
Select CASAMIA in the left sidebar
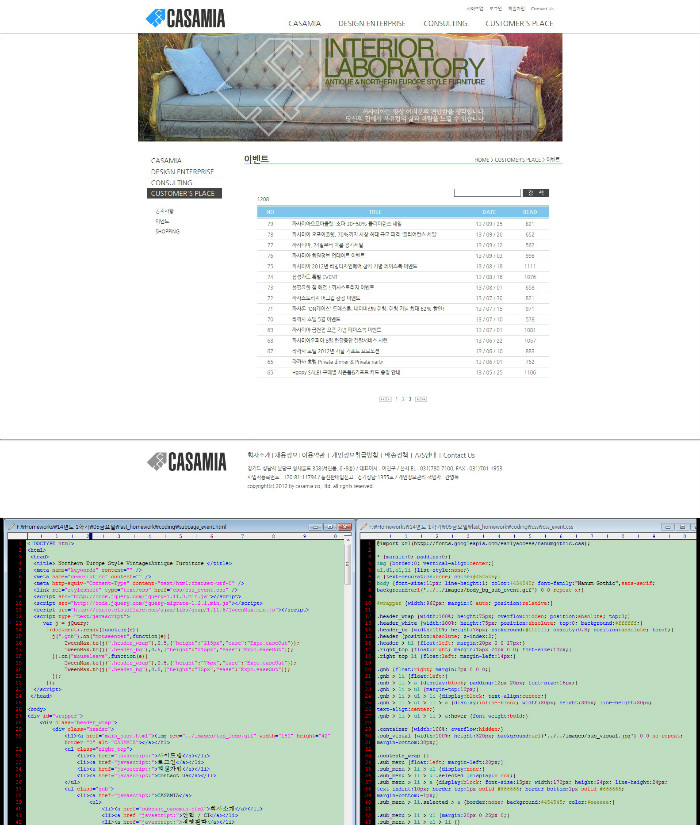click(x=166, y=160)
